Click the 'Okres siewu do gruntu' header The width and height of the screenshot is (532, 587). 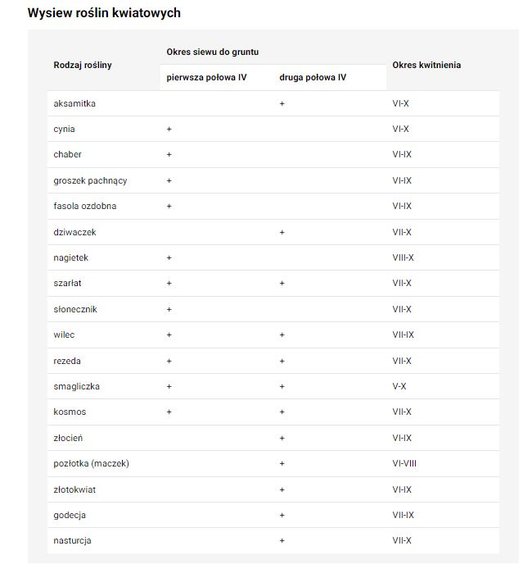[212, 52]
